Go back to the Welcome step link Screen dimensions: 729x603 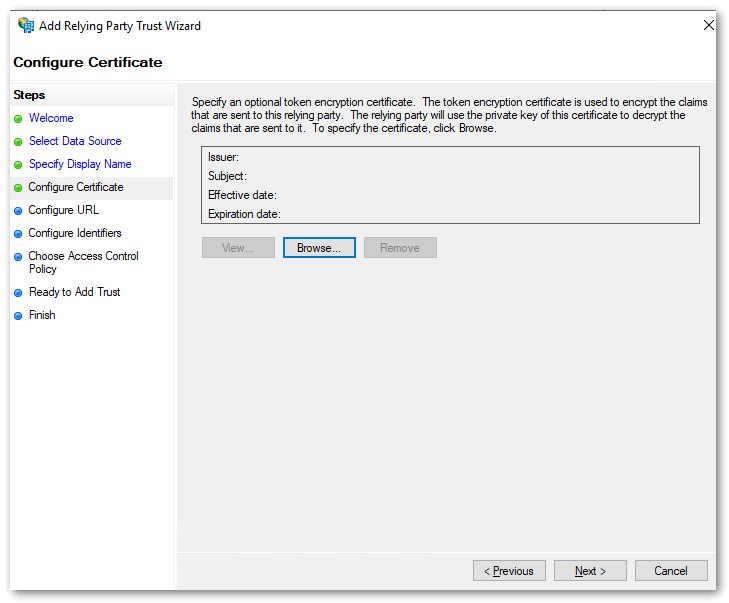coord(51,118)
